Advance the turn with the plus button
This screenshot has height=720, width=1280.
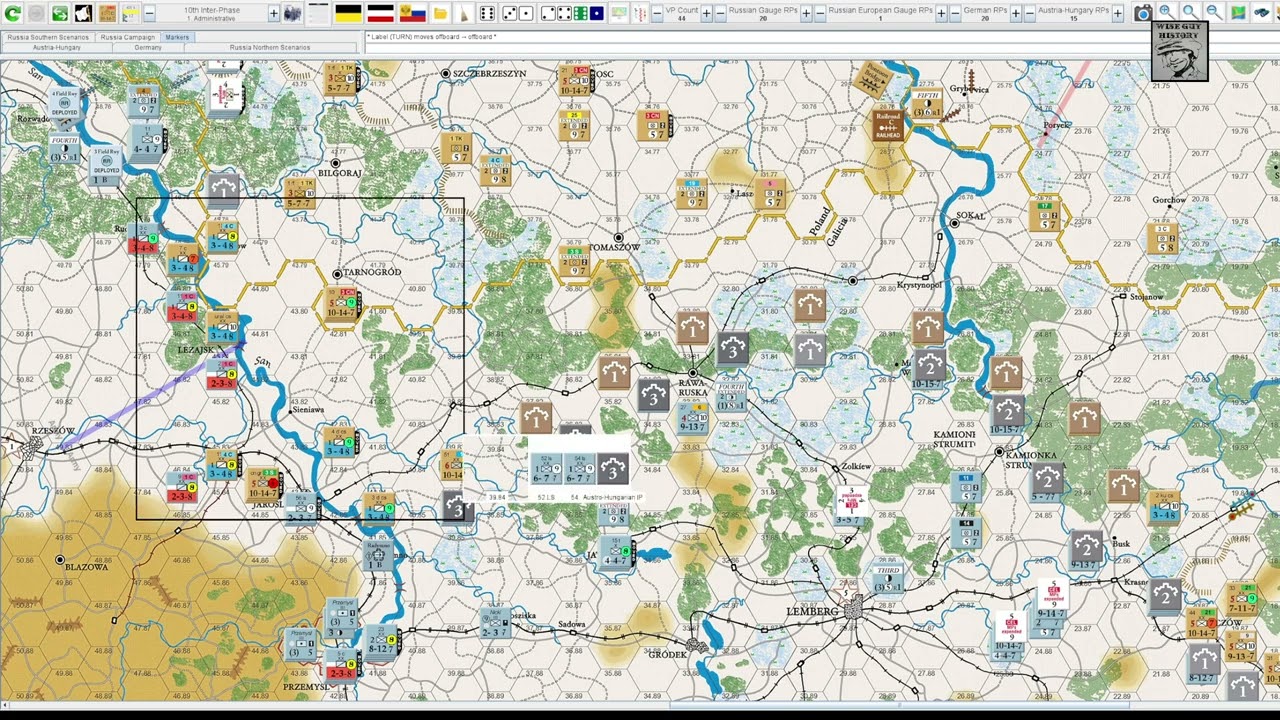[x=274, y=13]
